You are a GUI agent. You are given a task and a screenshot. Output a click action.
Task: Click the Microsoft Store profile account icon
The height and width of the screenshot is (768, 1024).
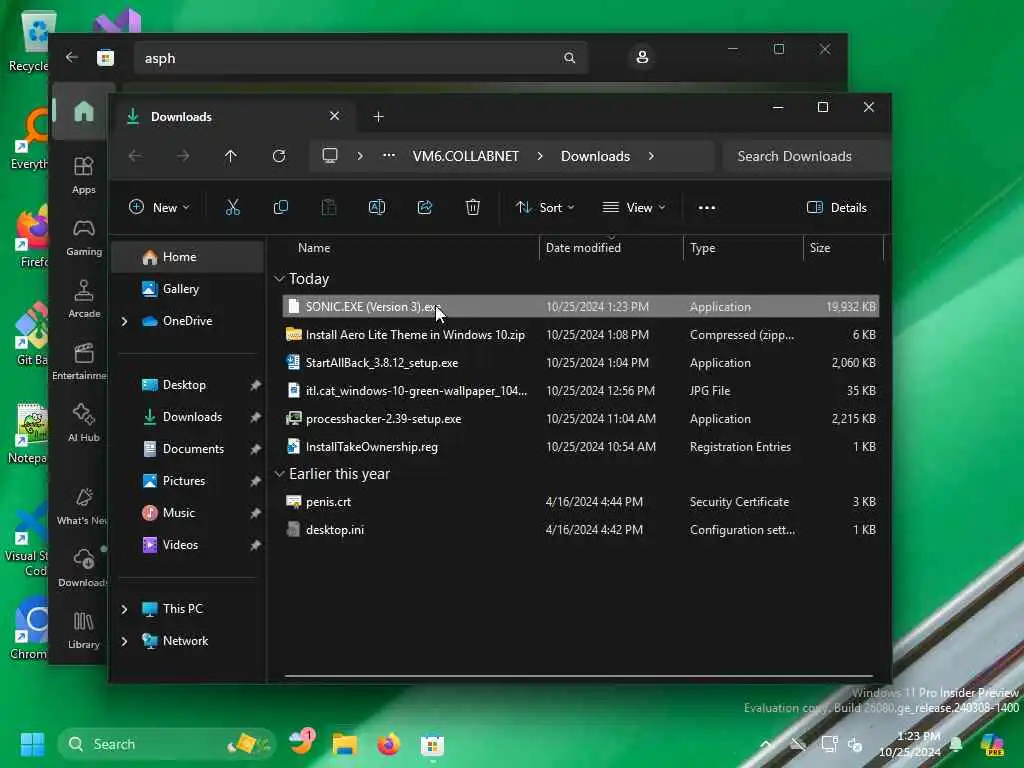click(x=642, y=57)
